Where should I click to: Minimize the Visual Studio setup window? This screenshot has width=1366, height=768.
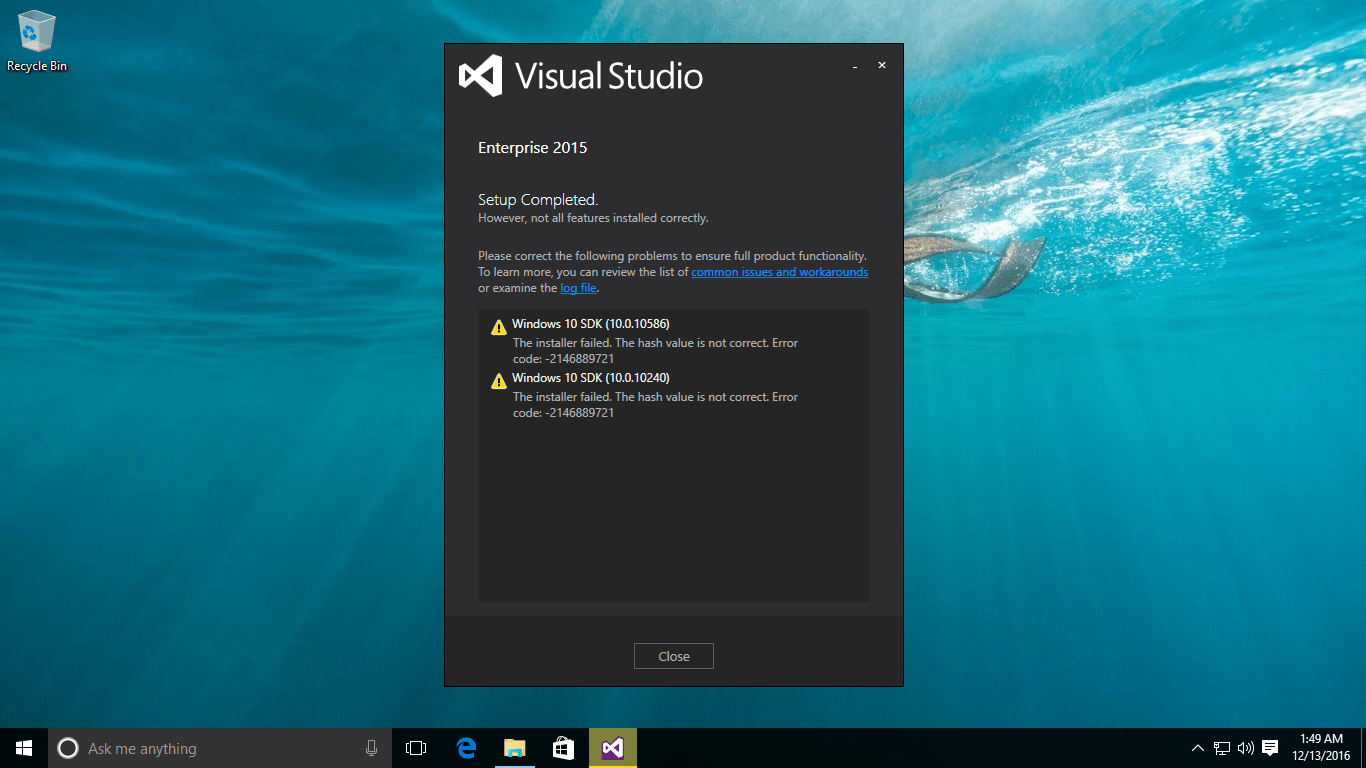tap(855, 66)
